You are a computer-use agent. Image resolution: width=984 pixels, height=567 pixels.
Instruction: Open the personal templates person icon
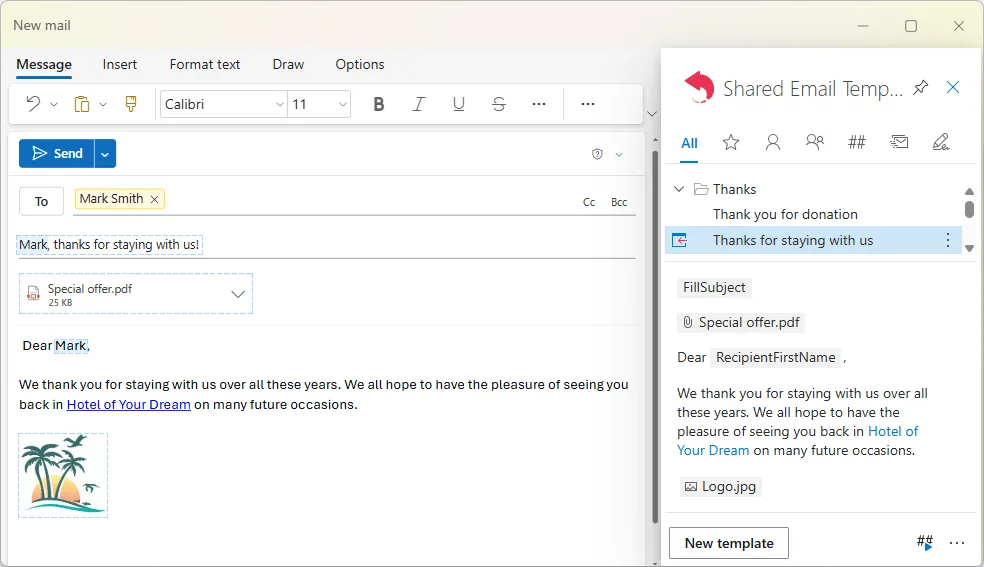click(x=773, y=142)
